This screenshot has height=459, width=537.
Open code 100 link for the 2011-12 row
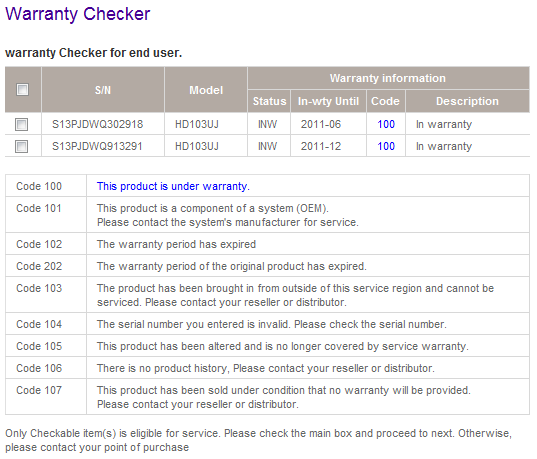pyautogui.click(x=386, y=146)
